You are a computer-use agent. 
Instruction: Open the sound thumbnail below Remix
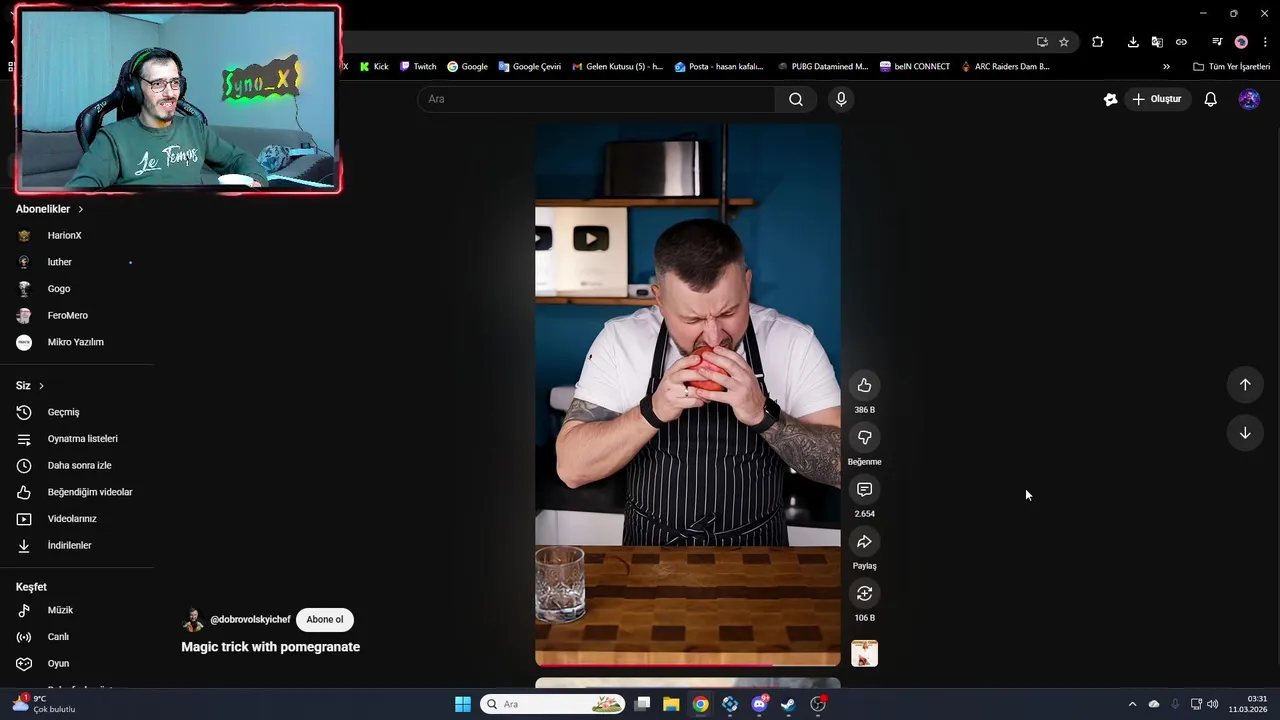click(x=864, y=653)
